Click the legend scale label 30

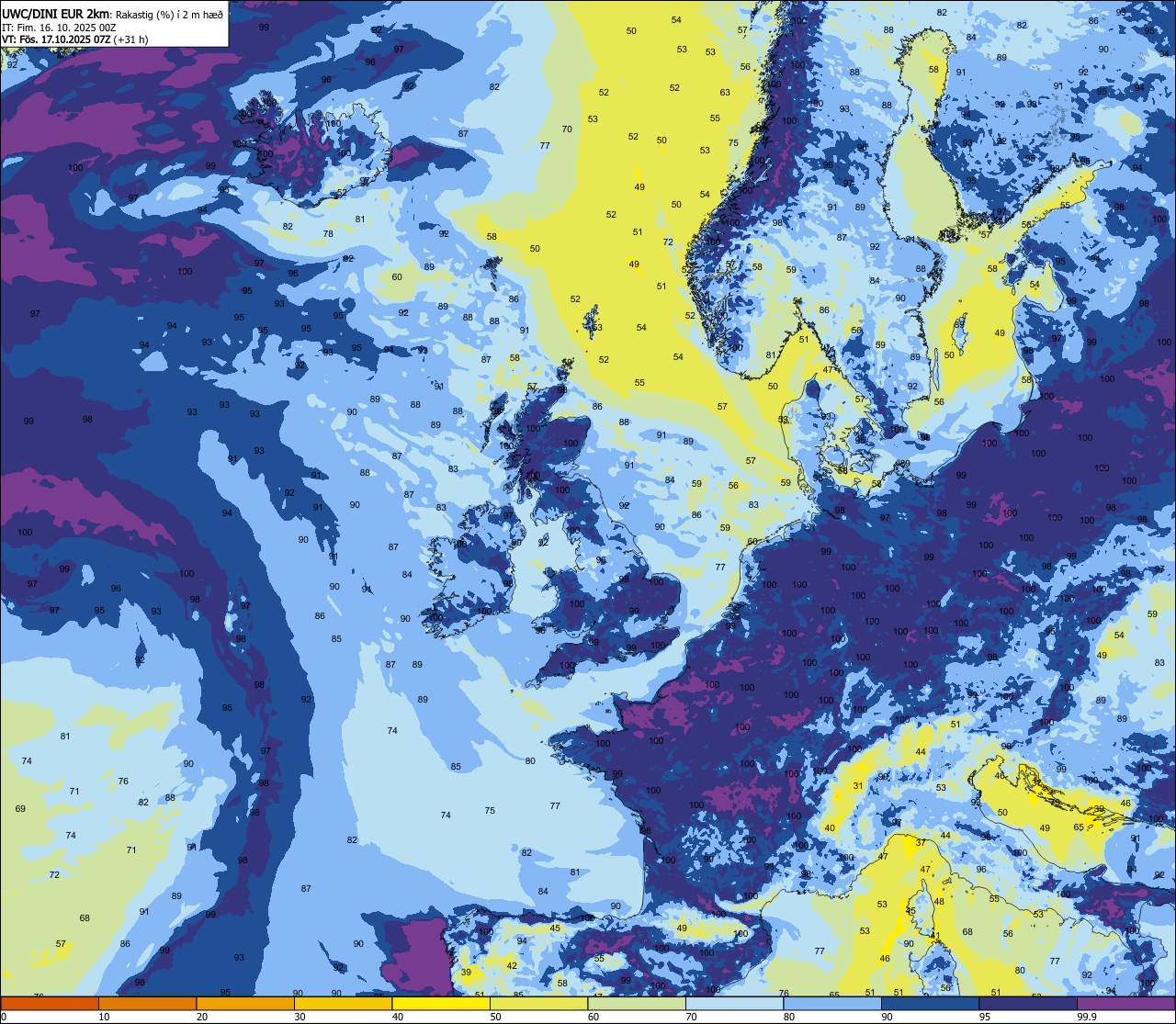tap(300, 1017)
